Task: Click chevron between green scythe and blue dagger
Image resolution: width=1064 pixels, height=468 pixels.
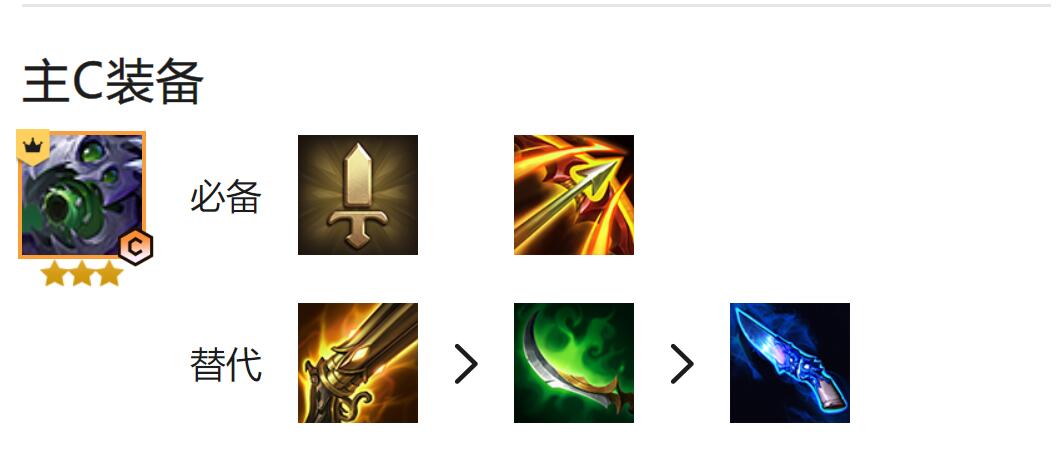Action: [682, 364]
